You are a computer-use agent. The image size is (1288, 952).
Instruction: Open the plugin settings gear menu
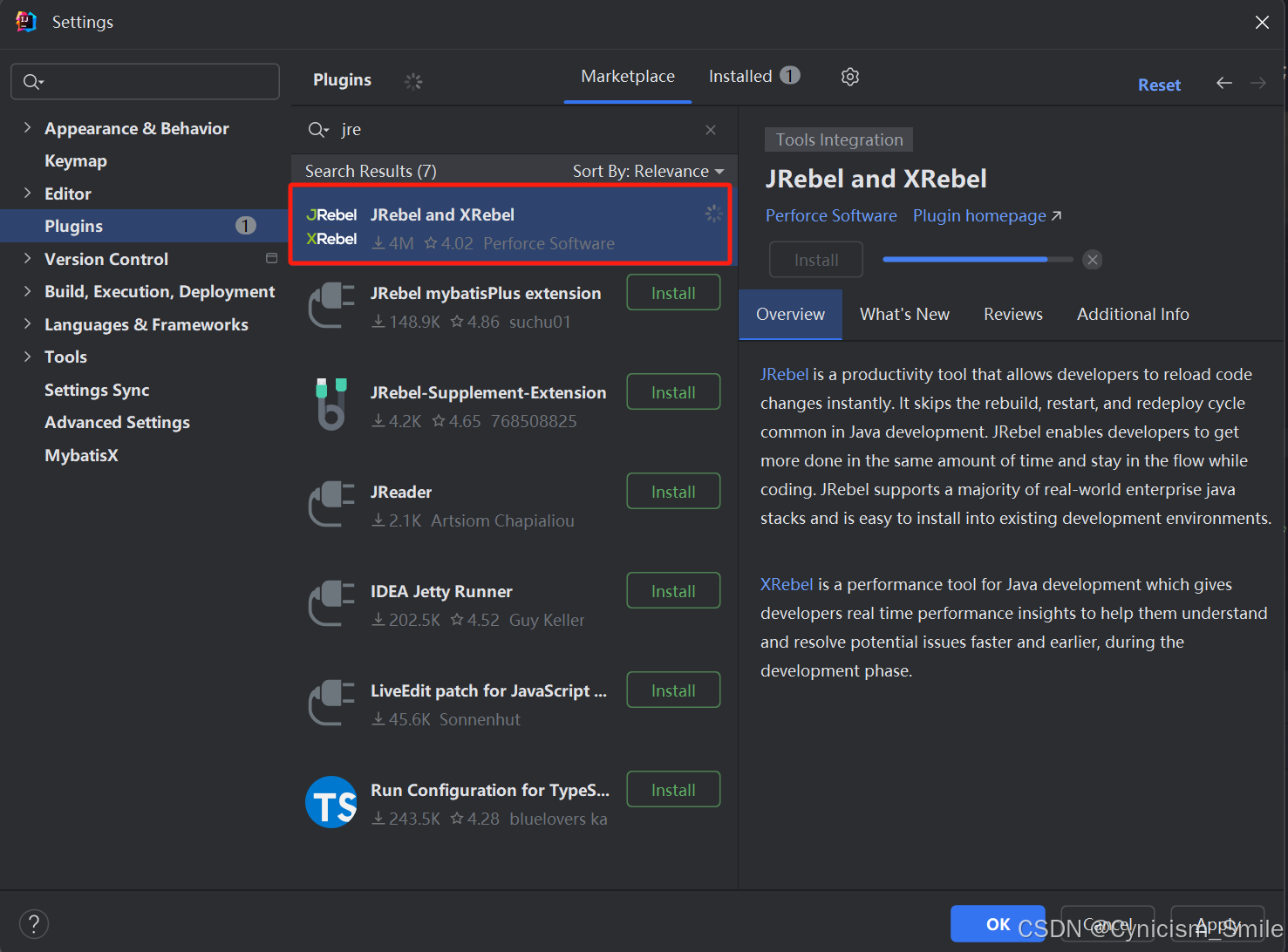tap(850, 77)
